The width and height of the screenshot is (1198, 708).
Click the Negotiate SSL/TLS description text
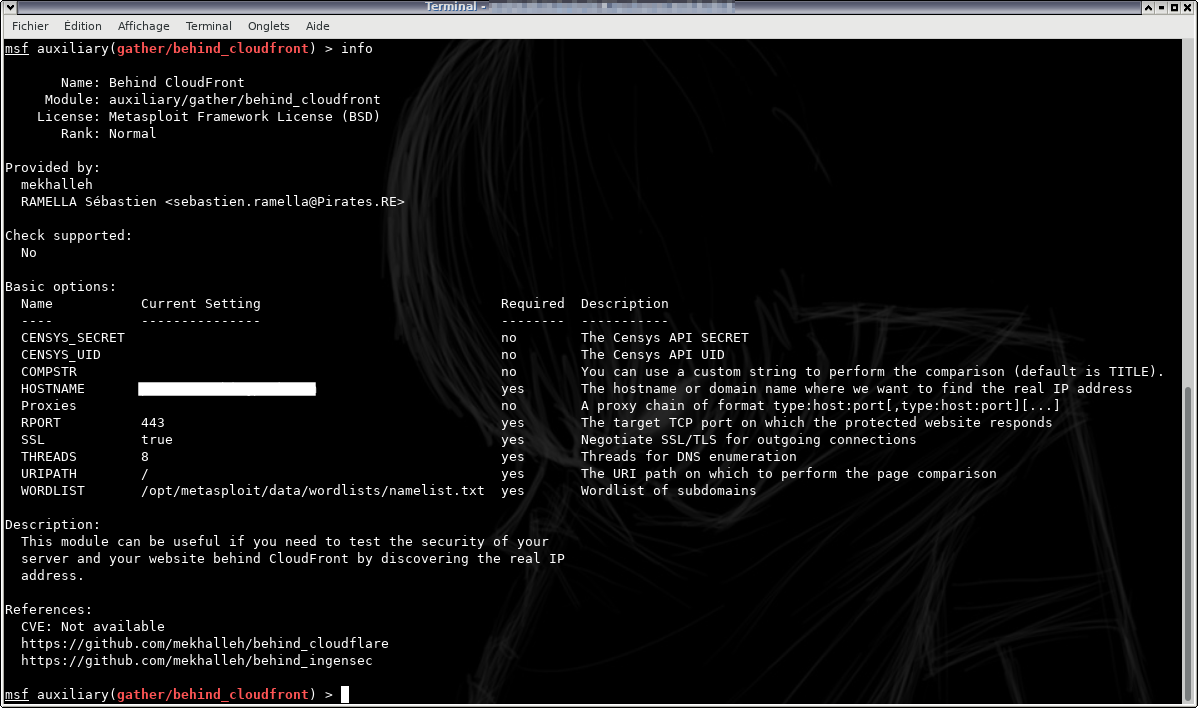click(x=748, y=439)
